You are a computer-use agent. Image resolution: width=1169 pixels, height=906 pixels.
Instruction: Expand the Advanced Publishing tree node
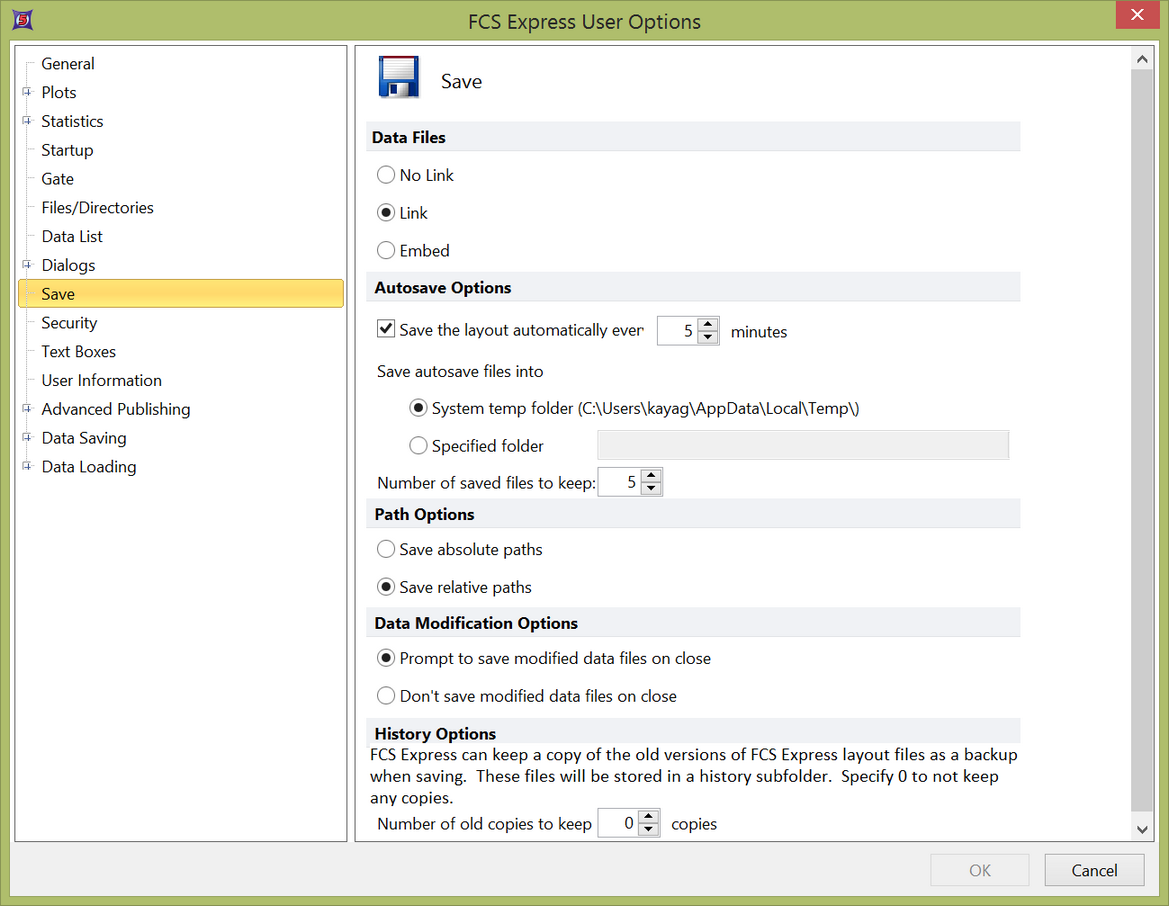coord(27,409)
